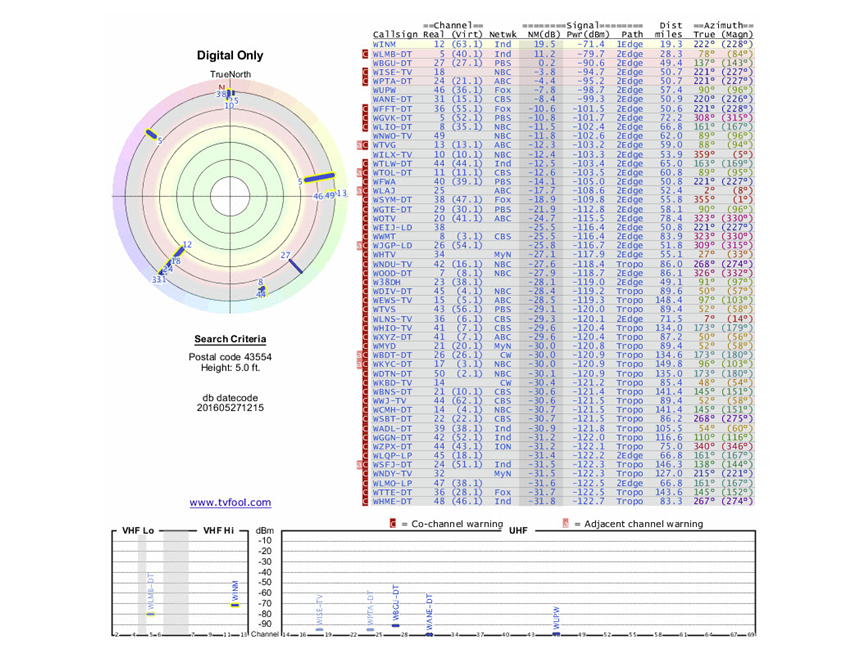
Task: Select the WILX-TV callsign
Action: 392,155
